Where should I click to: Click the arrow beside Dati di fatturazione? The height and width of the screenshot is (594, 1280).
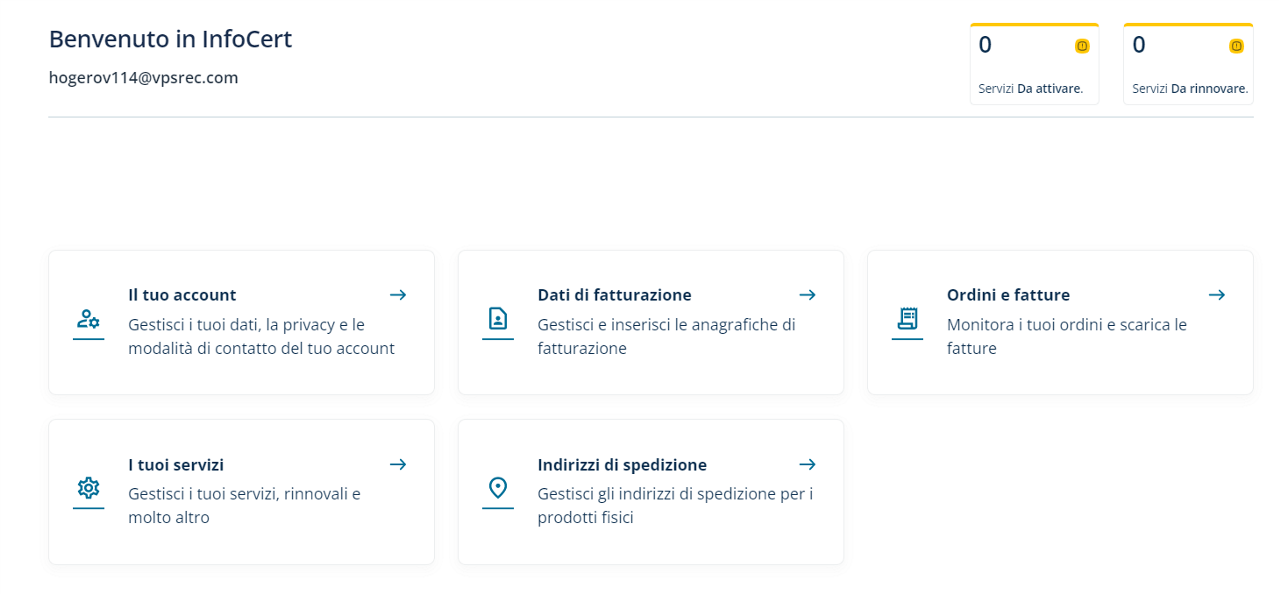(808, 295)
